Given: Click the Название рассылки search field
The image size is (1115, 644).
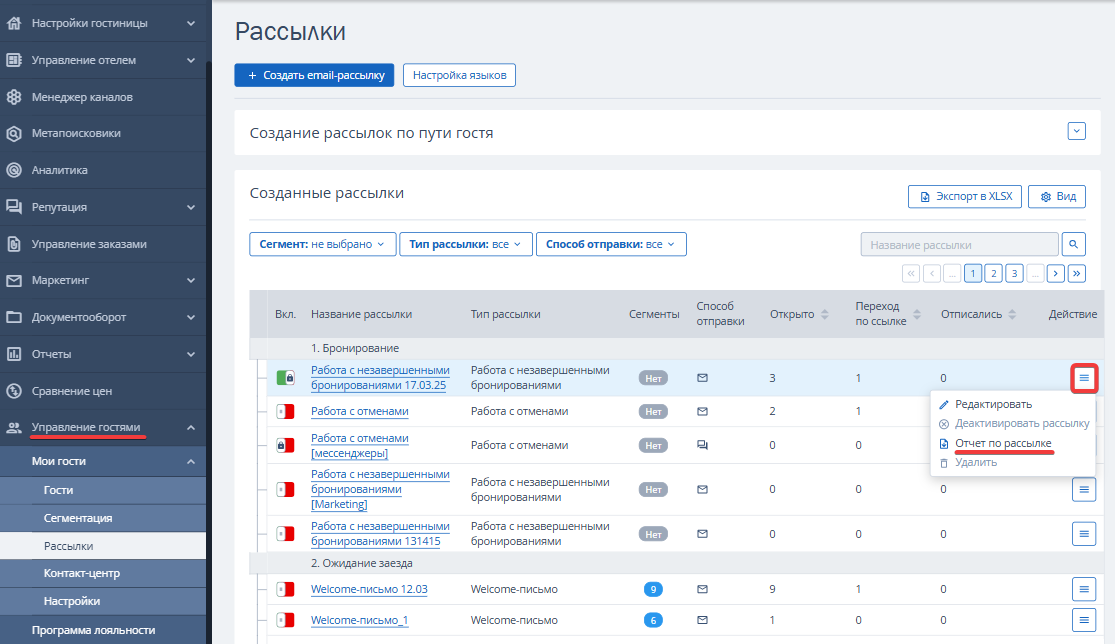Looking at the screenshot, I should tap(958, 244).
